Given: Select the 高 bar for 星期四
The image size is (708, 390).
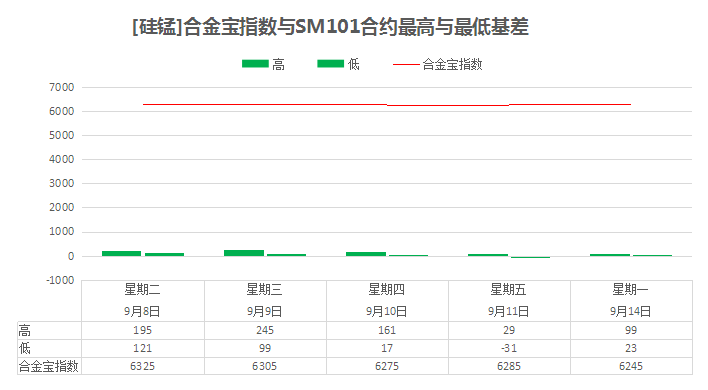Looking at the screenshot, I should tap(366, 254).
